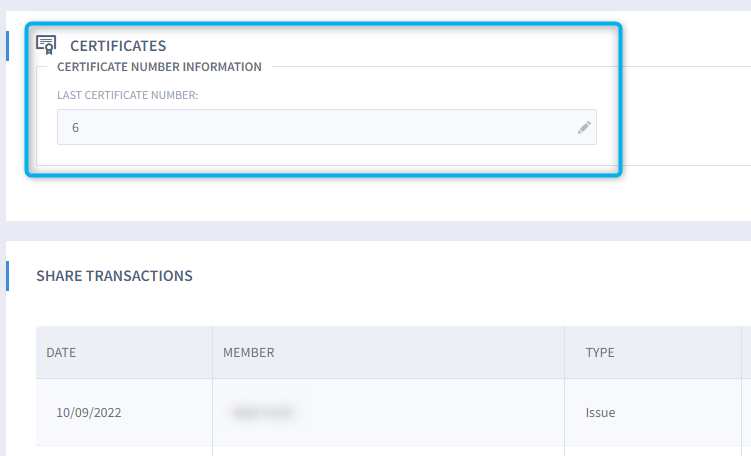The image size is (751, 456).
Task: Click the column divider between Date and Member
Action: click(212, 353)
